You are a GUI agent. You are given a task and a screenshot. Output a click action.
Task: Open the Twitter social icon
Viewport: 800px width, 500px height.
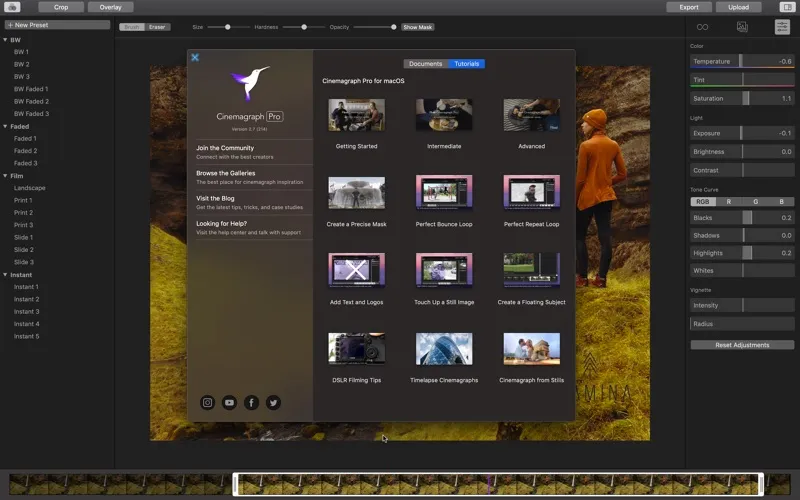(273, 403)
